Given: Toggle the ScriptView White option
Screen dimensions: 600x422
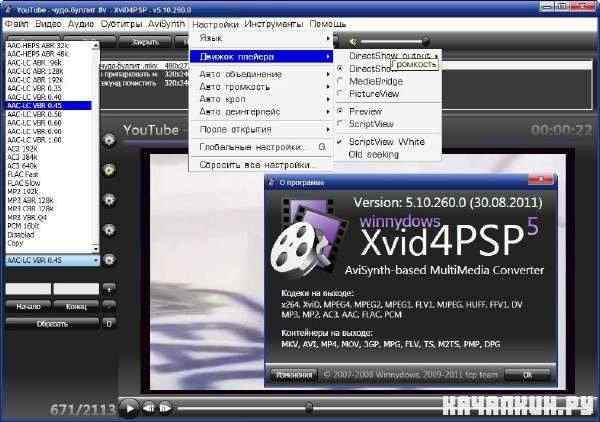Looking at the screenshot, I should click(x=387, y=142).
